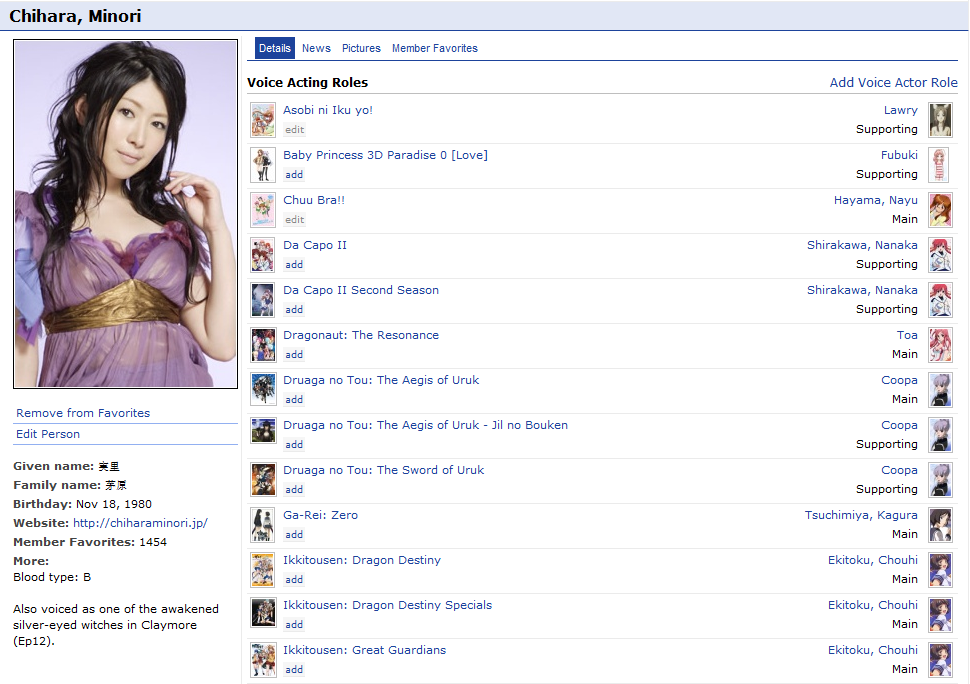
Task: Open Da Capo II title link
Action: 315,245
